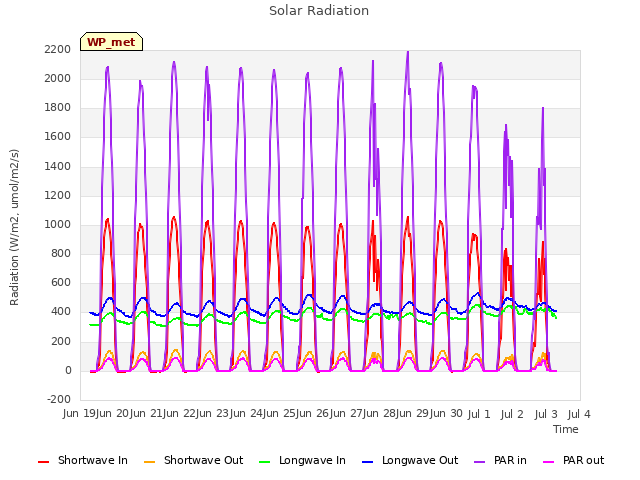This screenshot has height=480, width=640.
Task: Click the 1000 y-axis tick label
Action: 58,224
